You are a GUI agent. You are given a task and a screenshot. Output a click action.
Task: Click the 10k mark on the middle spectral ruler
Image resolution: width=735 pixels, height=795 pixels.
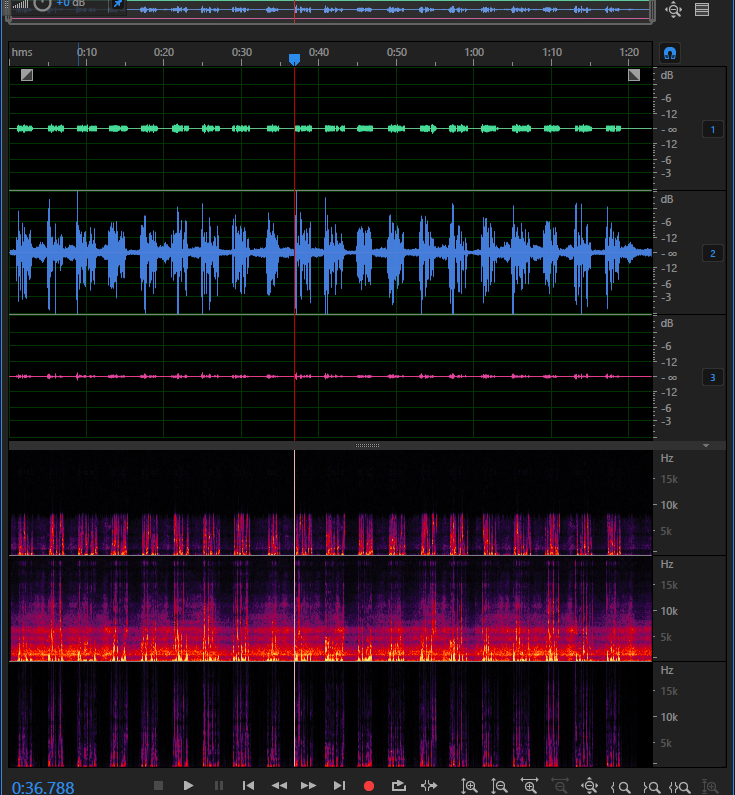point(669,611)
